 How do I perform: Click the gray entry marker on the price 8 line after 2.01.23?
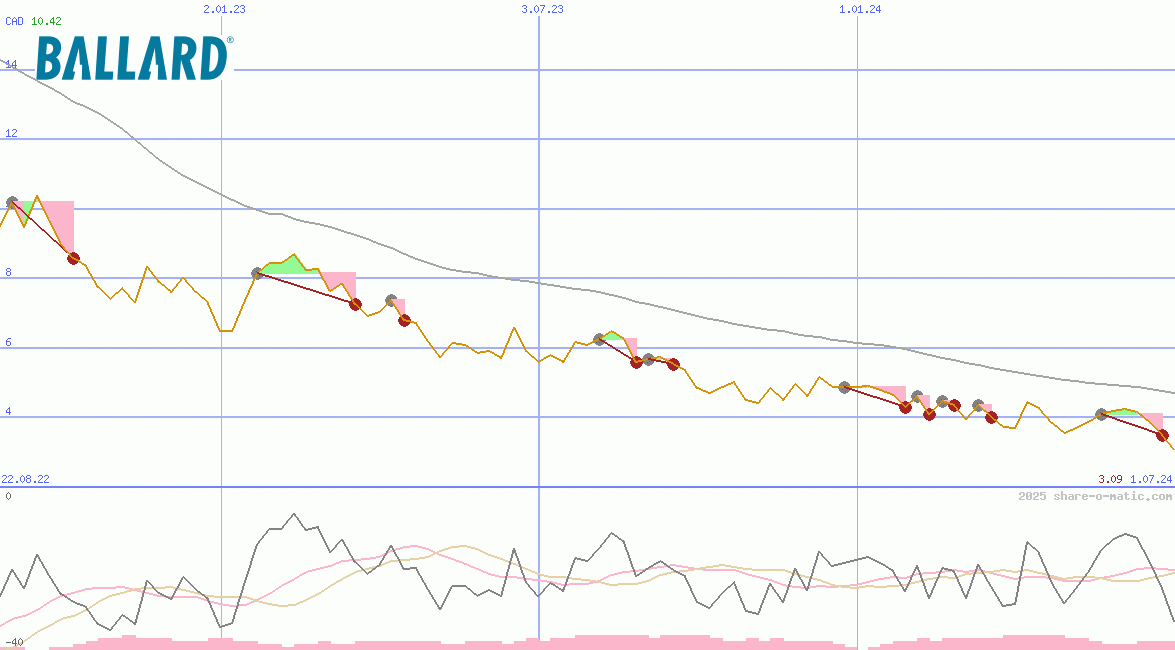(x=257, y=274)
